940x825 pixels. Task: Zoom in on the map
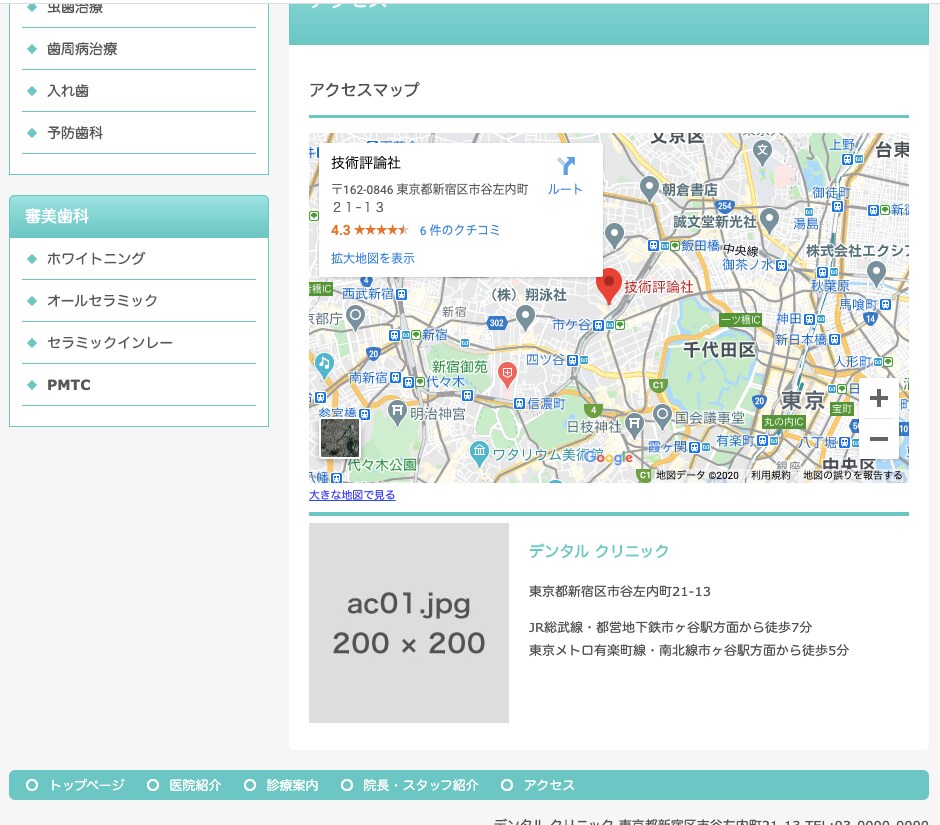pyautogui.click(x=878, y=398)
